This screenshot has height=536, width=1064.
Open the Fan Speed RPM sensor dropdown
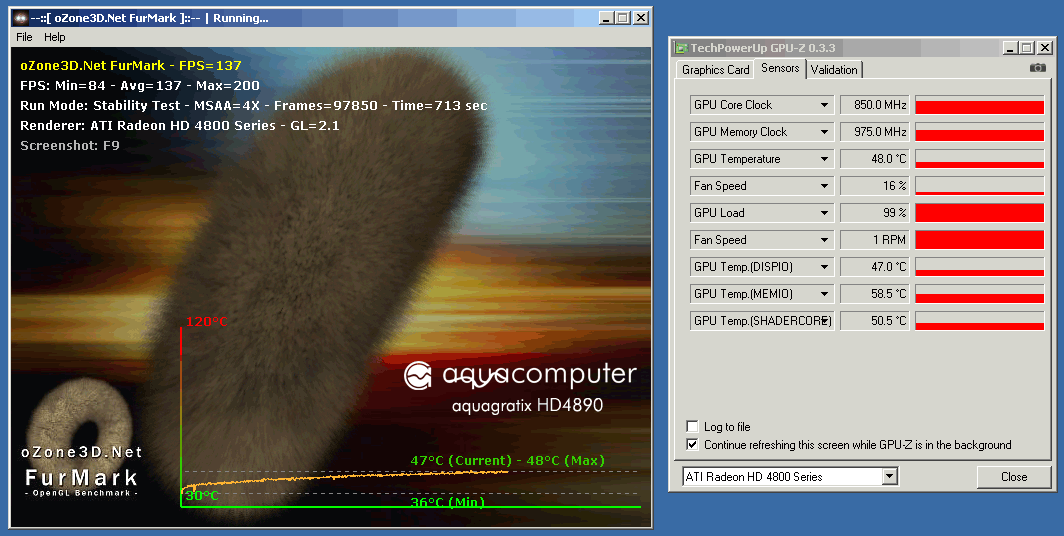[x=824, y=240]
